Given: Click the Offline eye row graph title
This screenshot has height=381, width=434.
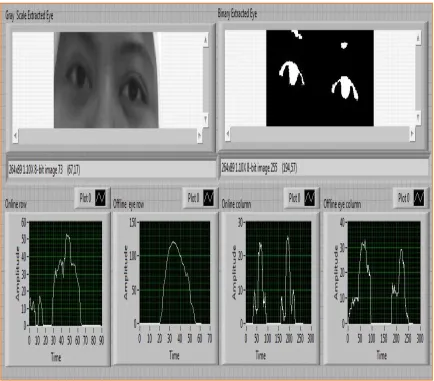Looking at the screenshot, I should (129, 204).
